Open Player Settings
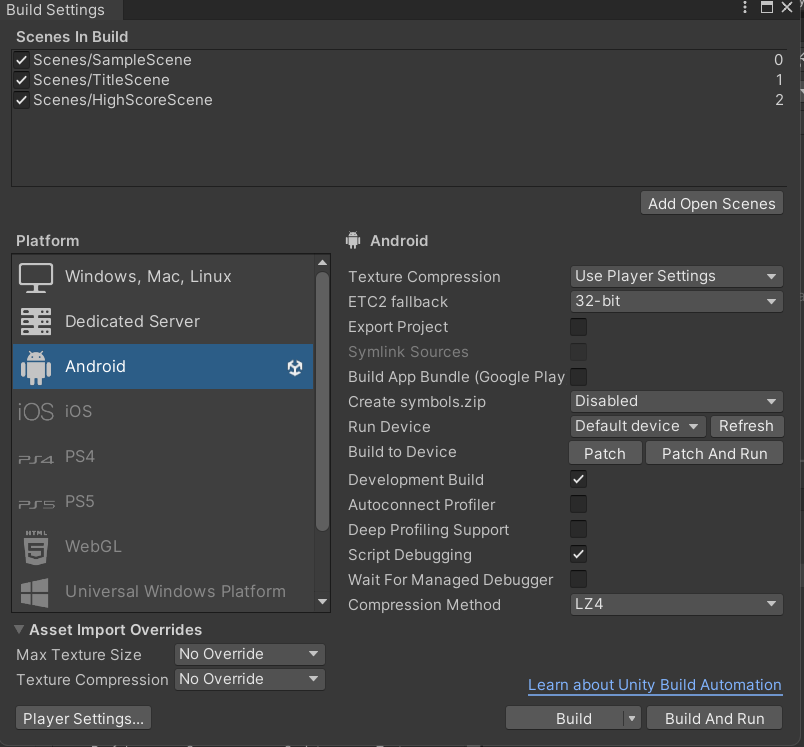Screen dimensions: 804x747 [84, 719]
